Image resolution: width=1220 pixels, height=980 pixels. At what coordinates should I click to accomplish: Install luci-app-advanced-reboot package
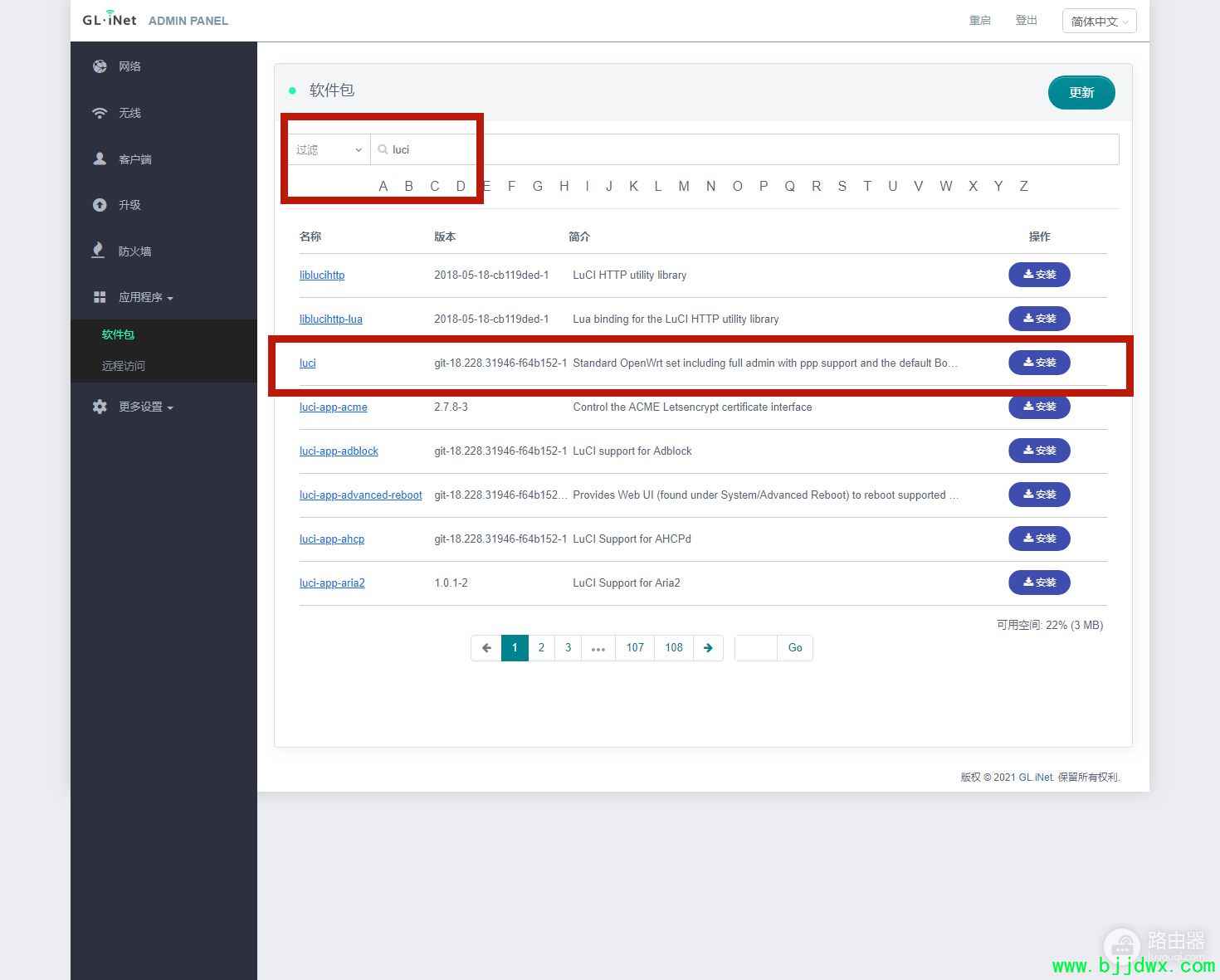(x=1039, y=495)
